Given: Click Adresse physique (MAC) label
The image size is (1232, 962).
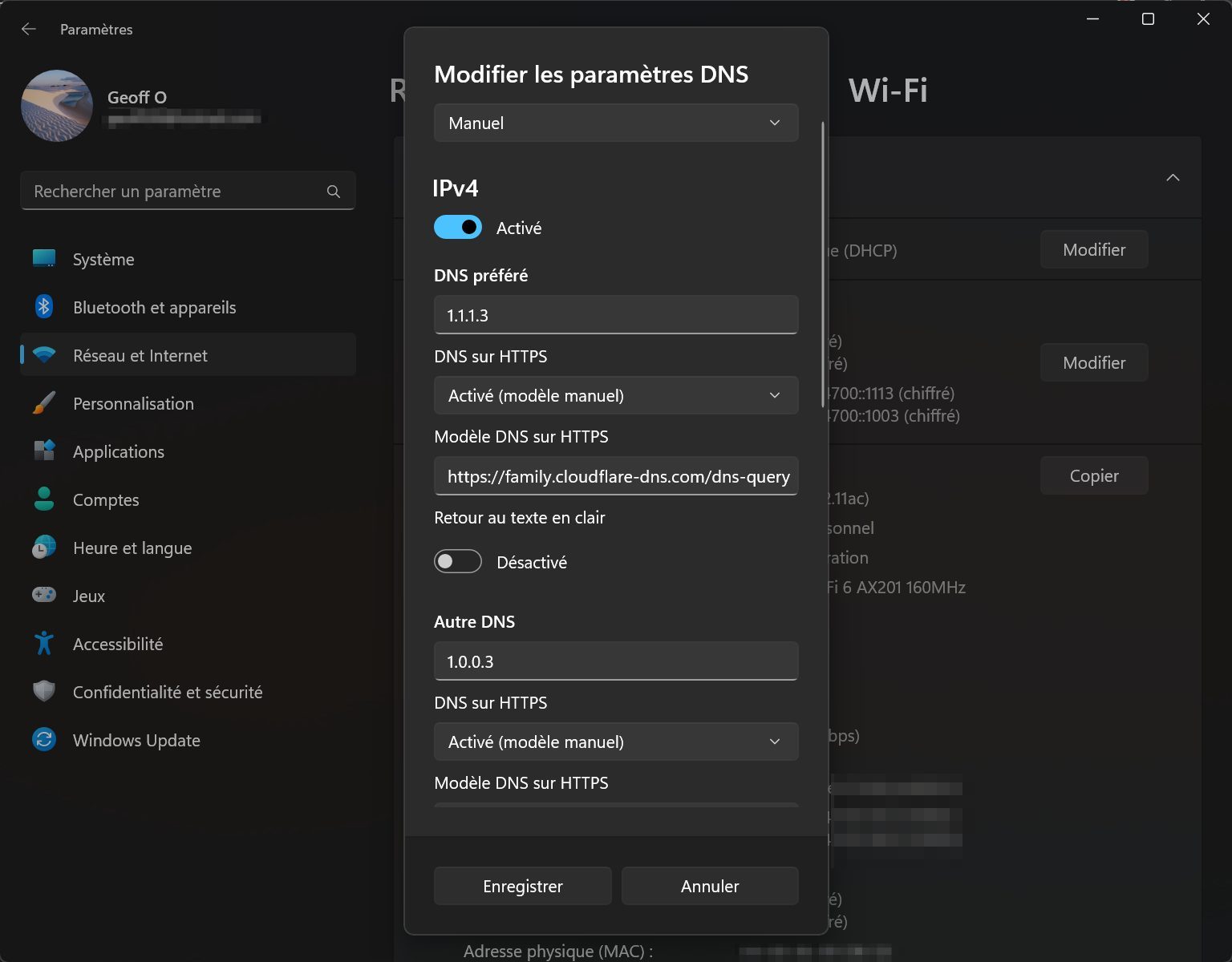Looking at the screenshot, I should coord(558,951).
